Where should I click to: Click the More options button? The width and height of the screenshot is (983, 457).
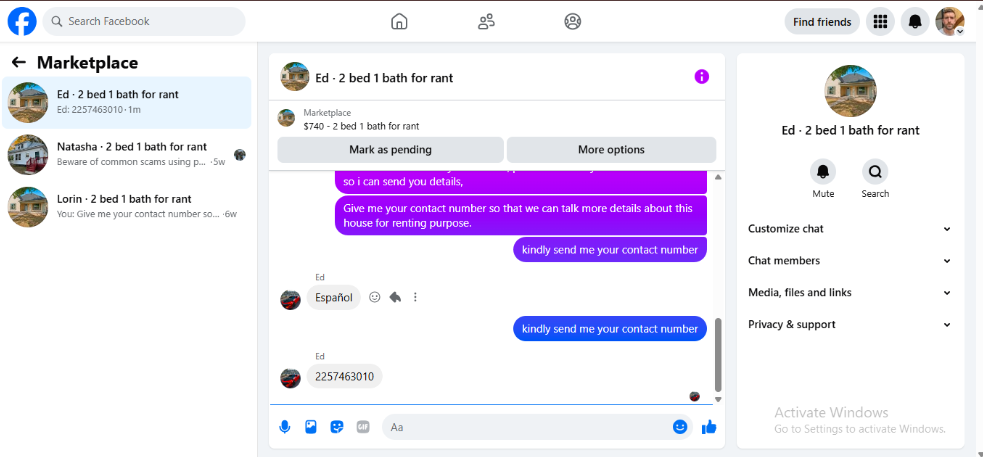(x=611, y=150)
